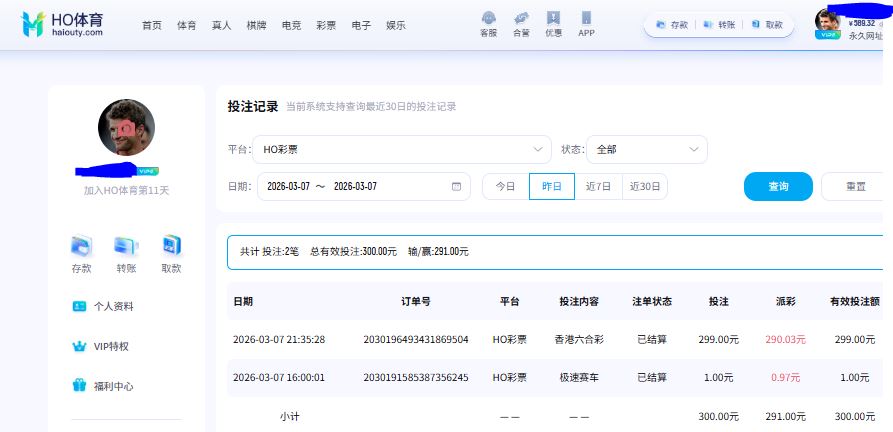Expand the 平台 HO彩票 dropdown

point(402,149)
